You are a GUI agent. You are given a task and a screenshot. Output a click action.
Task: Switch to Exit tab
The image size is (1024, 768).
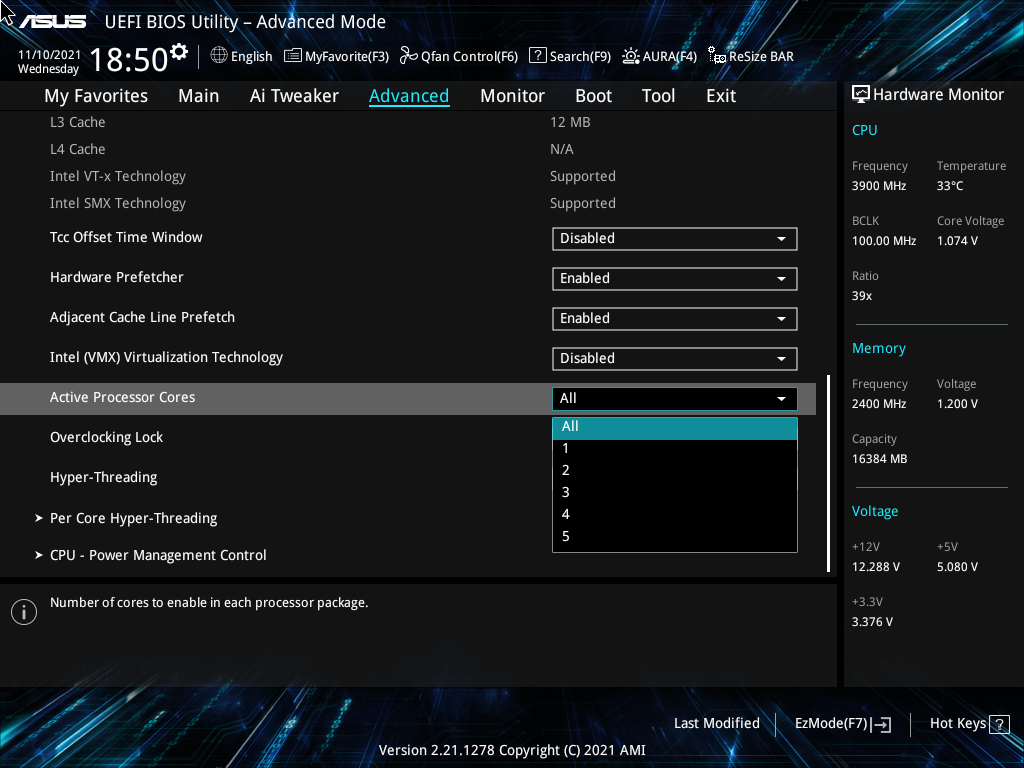[x=721, y=96]
